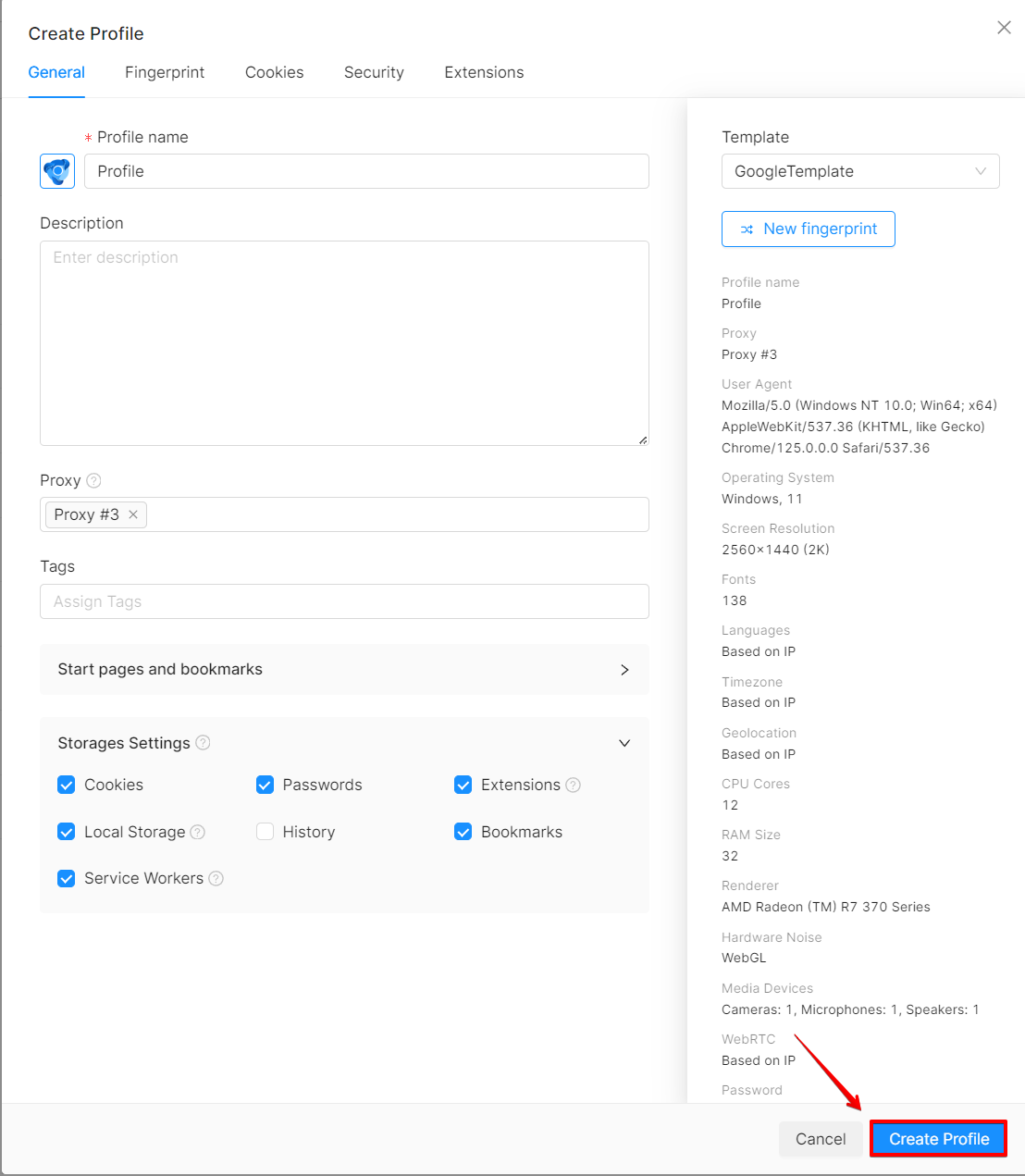Uncheck the Bookmarks checkbox
Image resolution: width=1025 pixels, height=1176 pixels.
pos(463,832)
